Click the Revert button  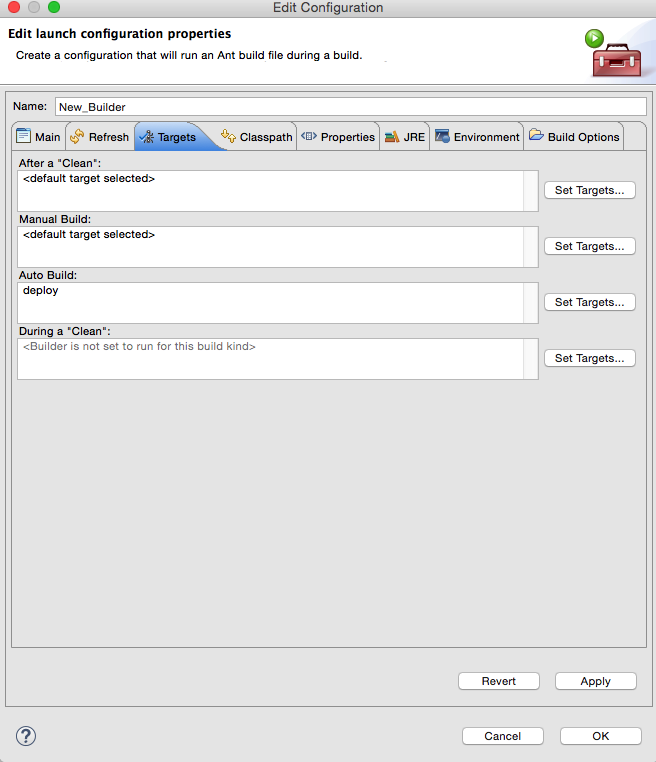click(499, 681)
